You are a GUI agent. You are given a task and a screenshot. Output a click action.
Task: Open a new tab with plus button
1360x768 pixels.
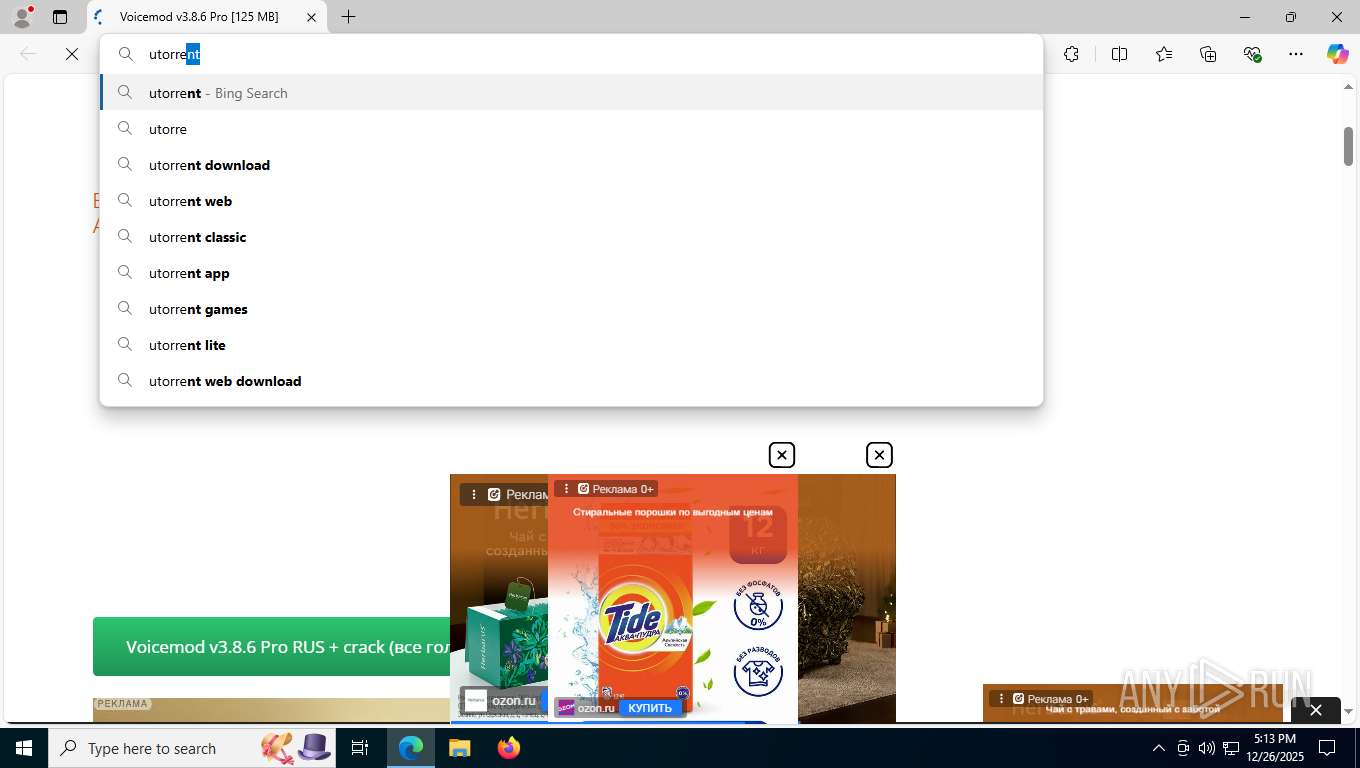[348, 17]
